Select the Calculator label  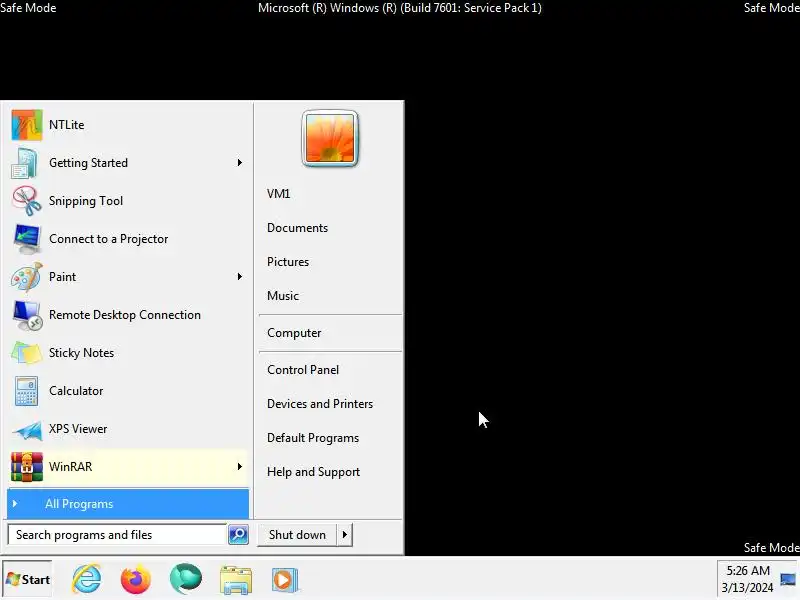point(76,391)
